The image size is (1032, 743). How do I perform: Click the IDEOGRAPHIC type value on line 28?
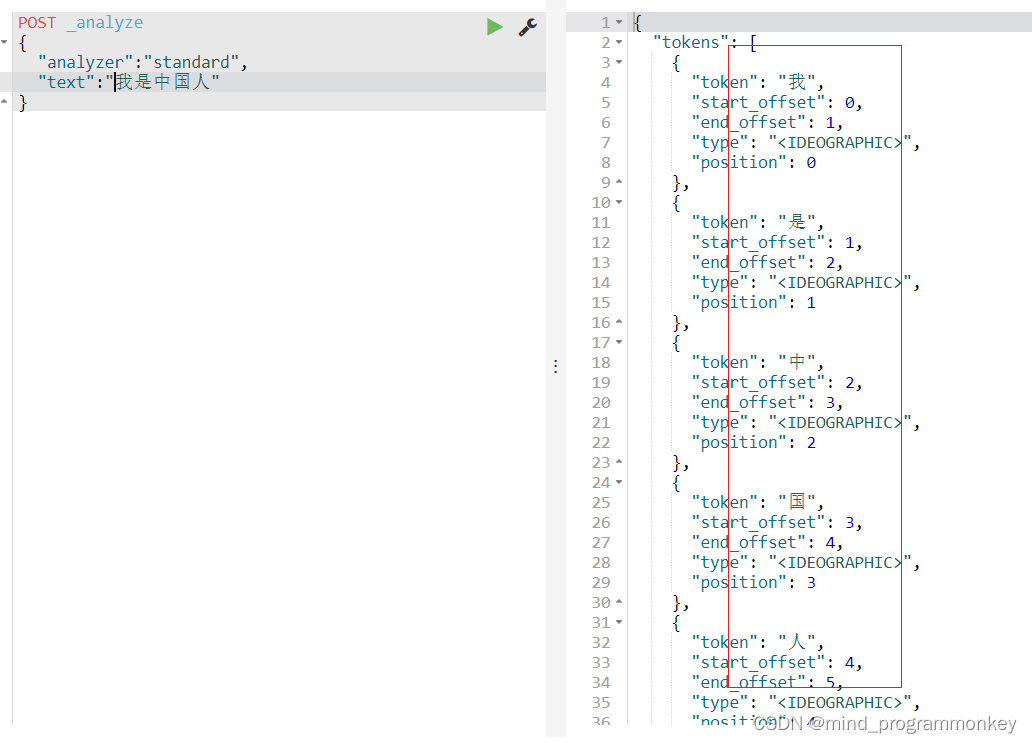click(x=840, y=563)
